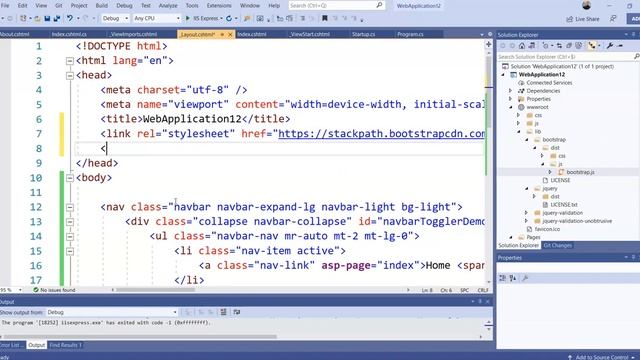Click Property Pages wrench icon in Properties panel
The width and height of the screenshot is (640, 360).
tap(525, 278)
